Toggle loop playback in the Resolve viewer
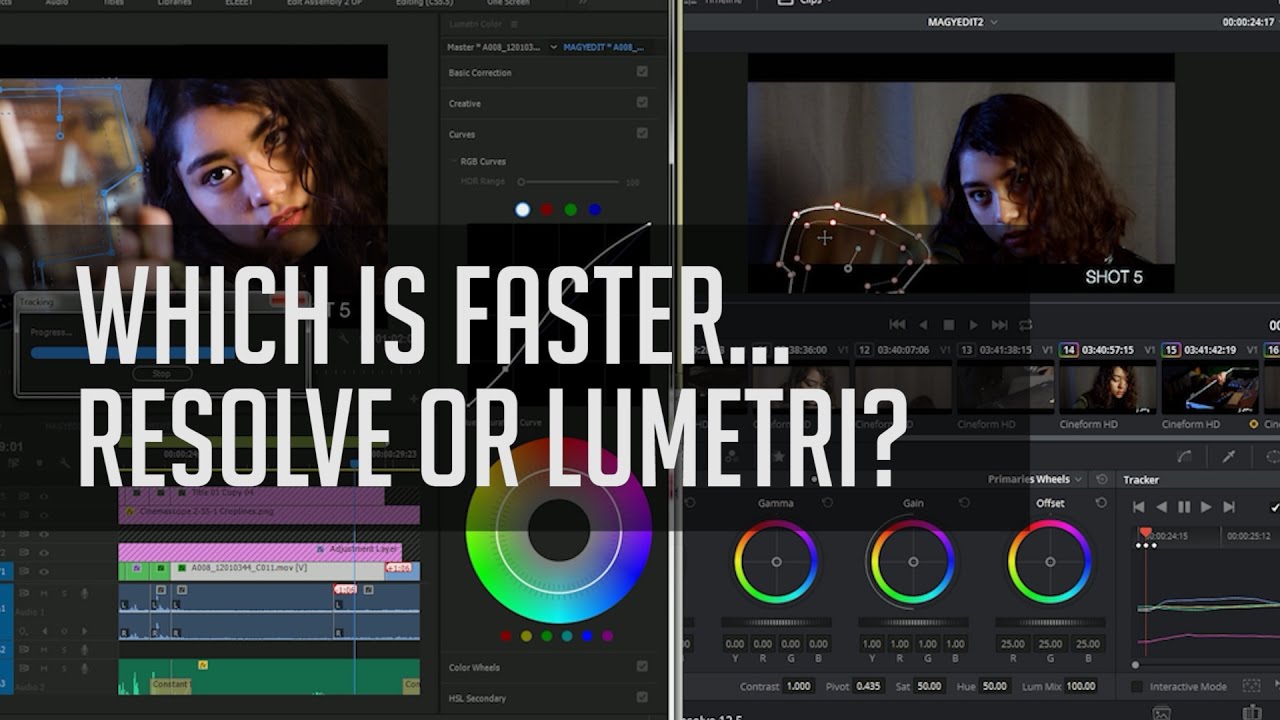 tap(1025, 325)
